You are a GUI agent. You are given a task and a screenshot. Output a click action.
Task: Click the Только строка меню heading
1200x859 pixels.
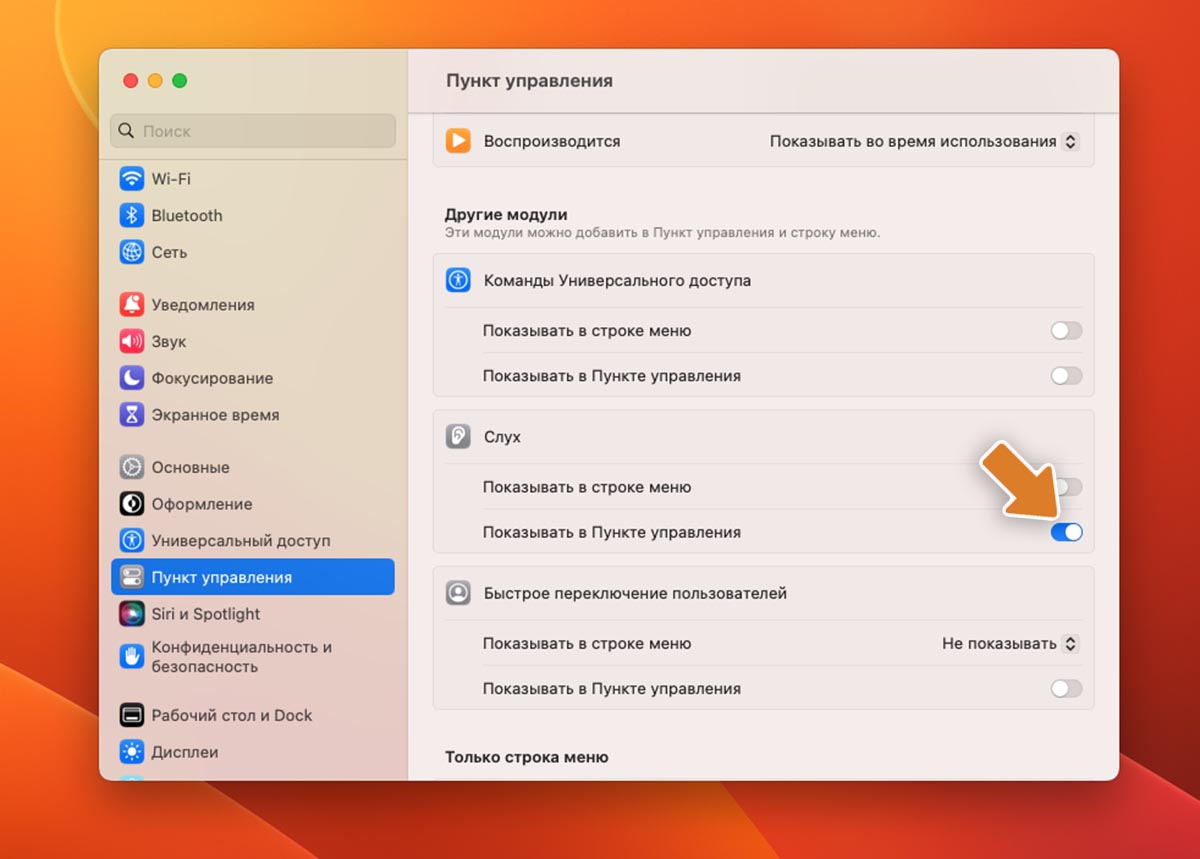tap(526, 757)
